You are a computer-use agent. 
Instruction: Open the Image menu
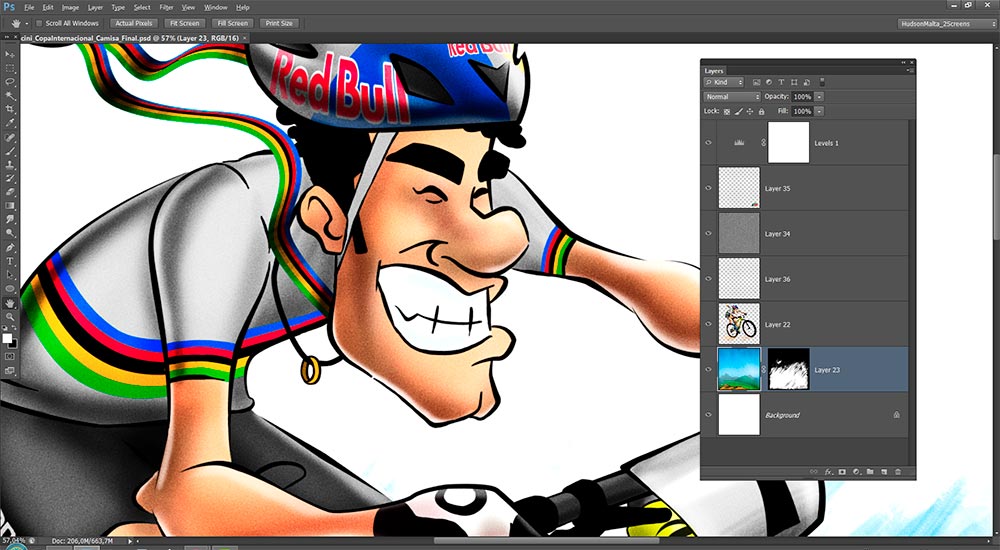(x=70, y=8)
